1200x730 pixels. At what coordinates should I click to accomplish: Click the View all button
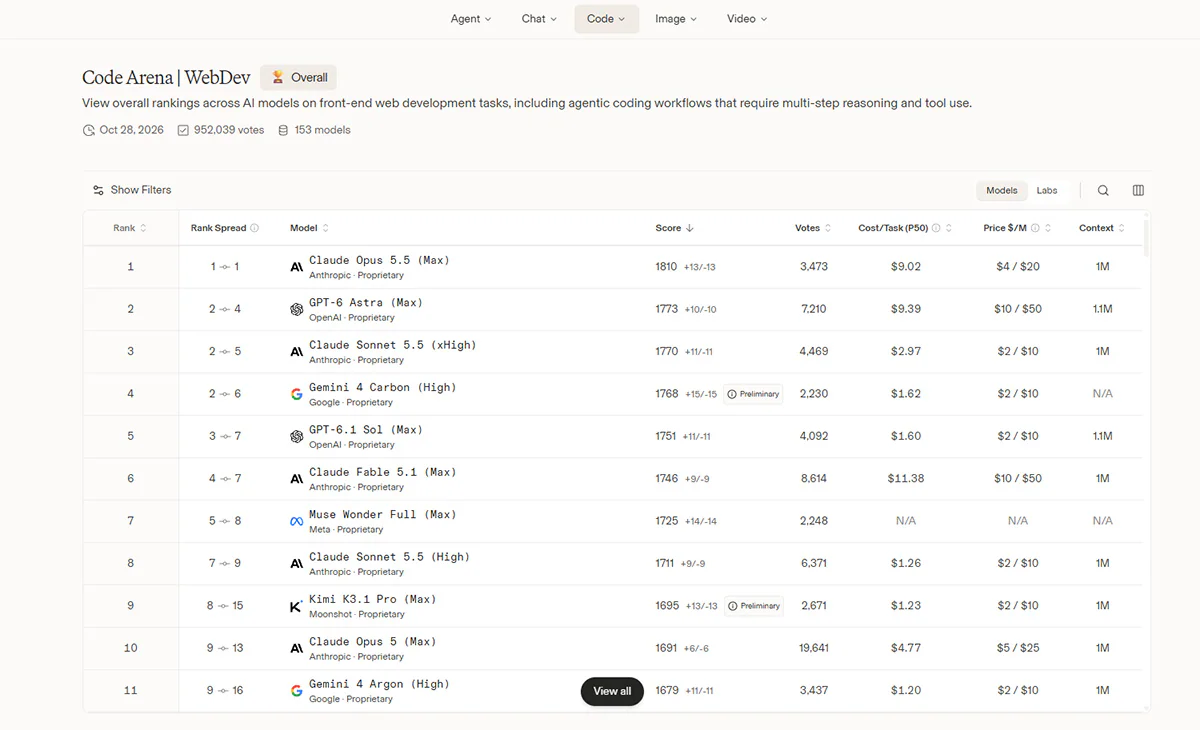pyautogui.click(x=612, y=691)
